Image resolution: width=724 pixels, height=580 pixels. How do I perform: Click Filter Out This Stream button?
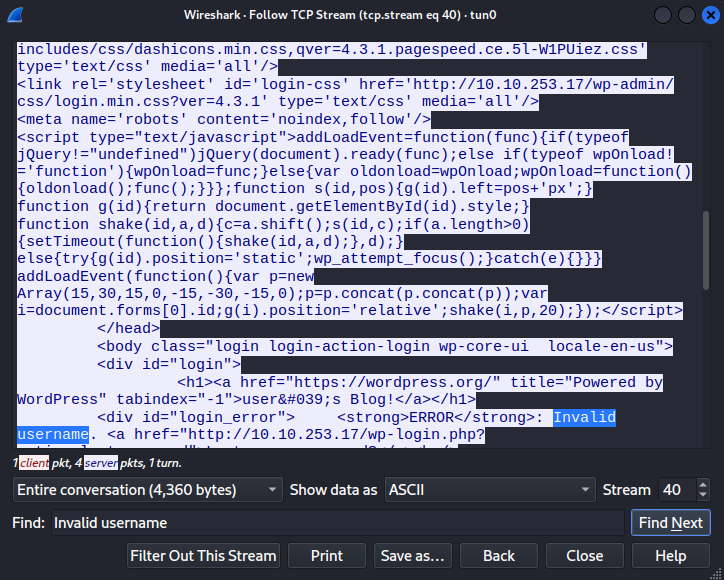pos(203,556)
